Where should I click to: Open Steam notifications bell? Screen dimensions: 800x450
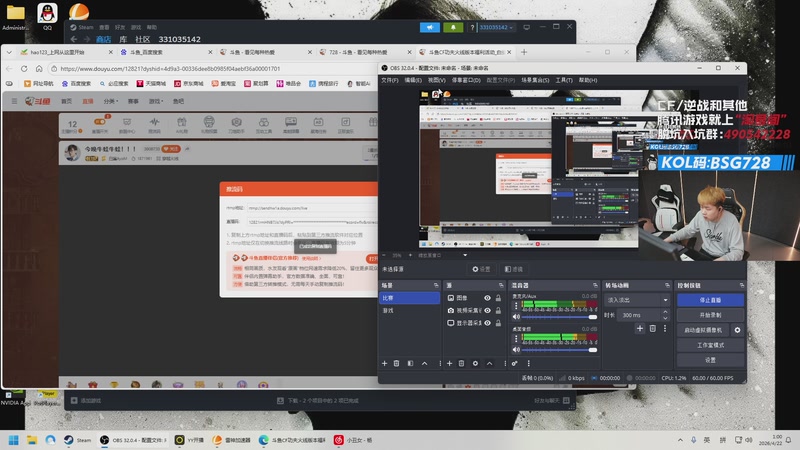click(x=453, y=27)
